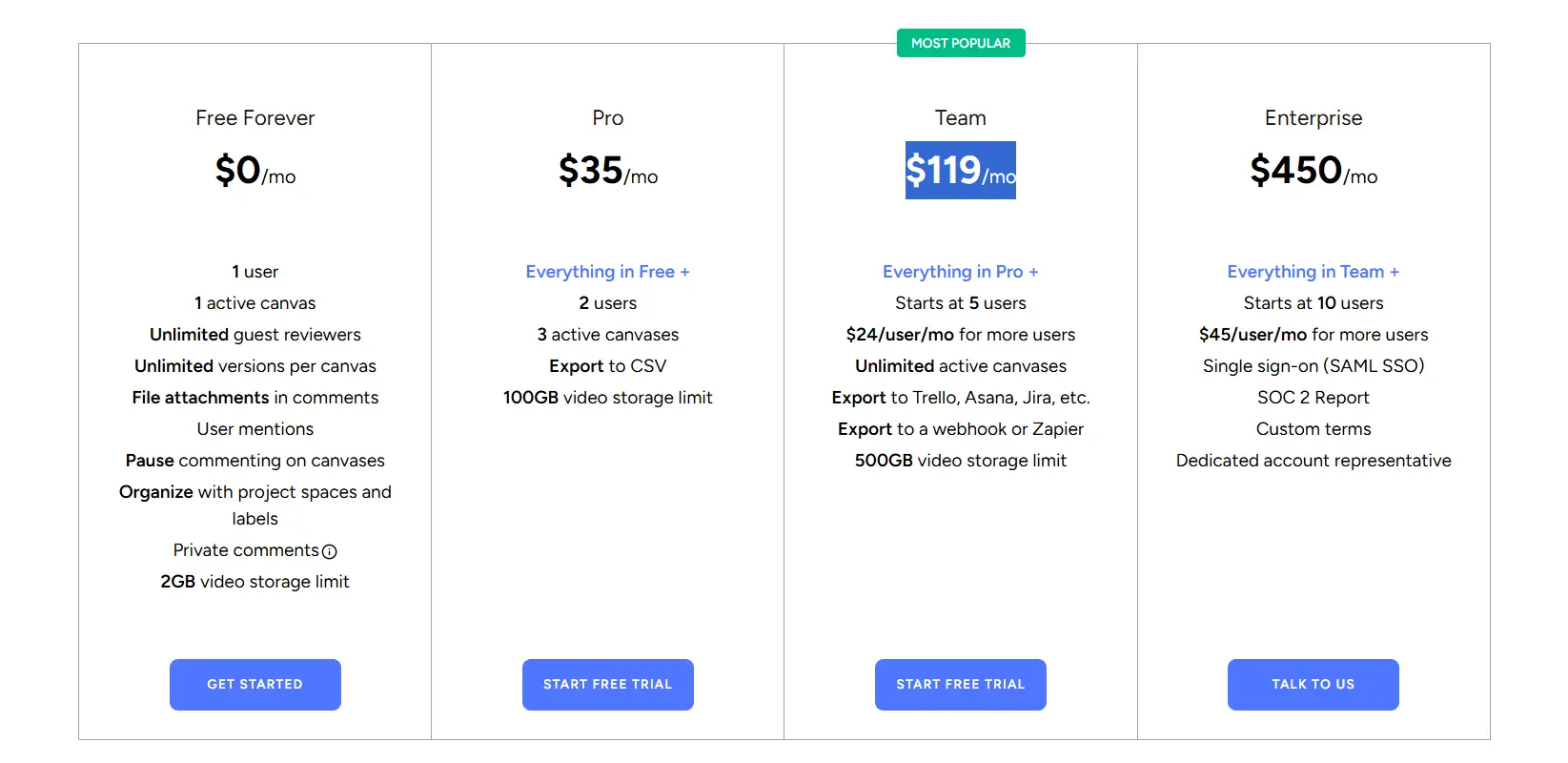Click the Team plan title

click(960, 118)
